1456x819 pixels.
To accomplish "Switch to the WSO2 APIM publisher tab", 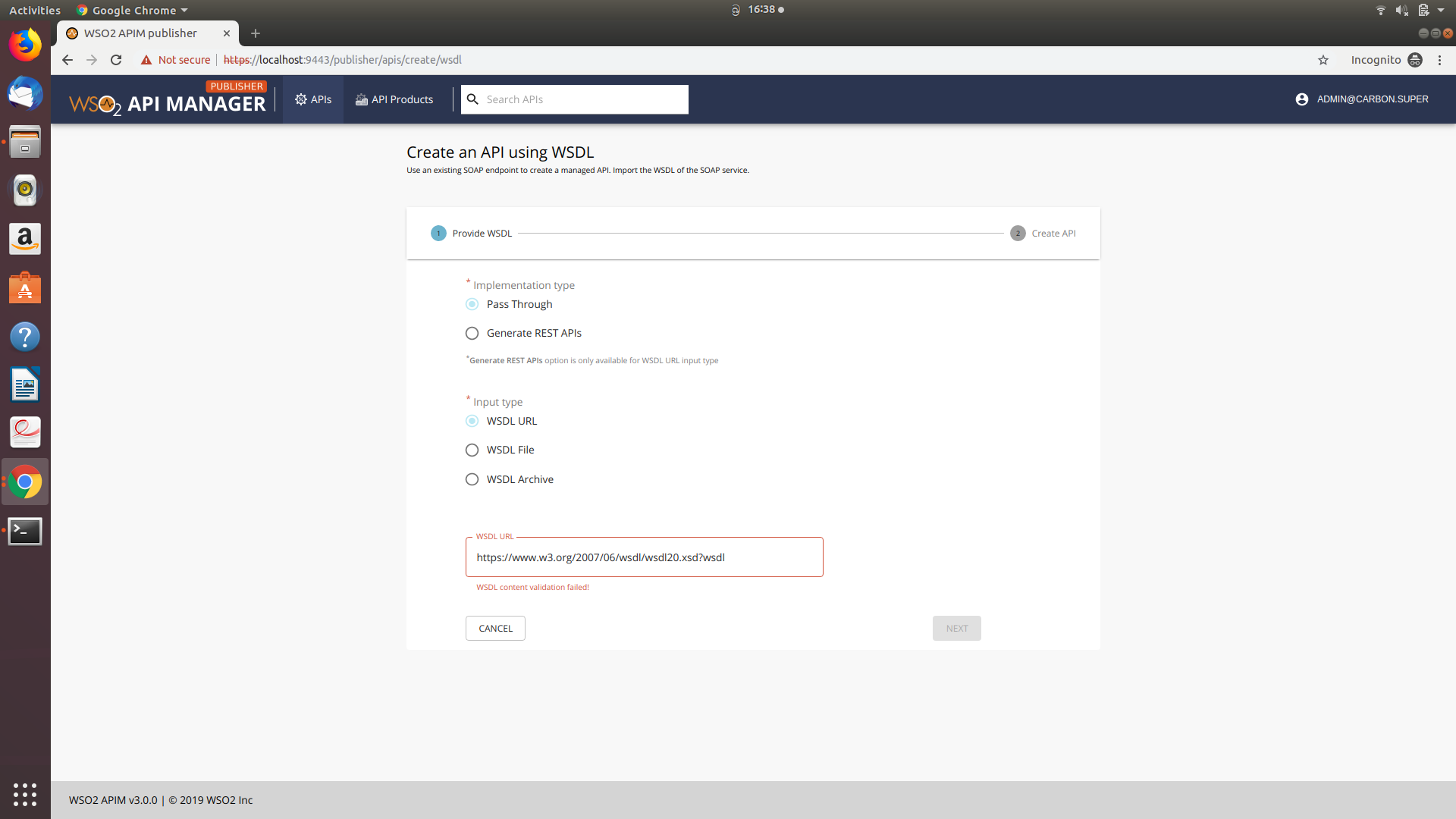I will (140, 33).
